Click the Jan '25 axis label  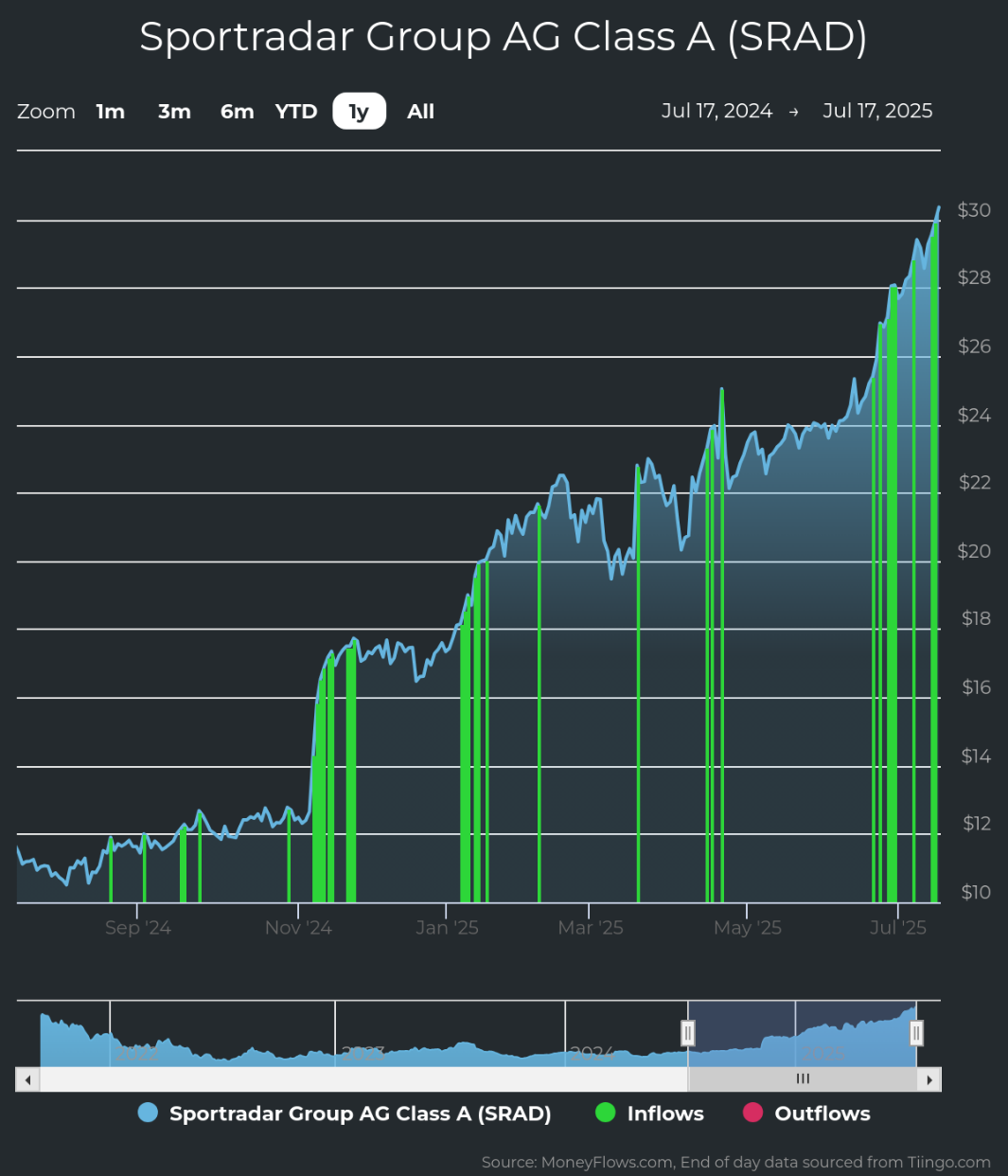[447, 928]
